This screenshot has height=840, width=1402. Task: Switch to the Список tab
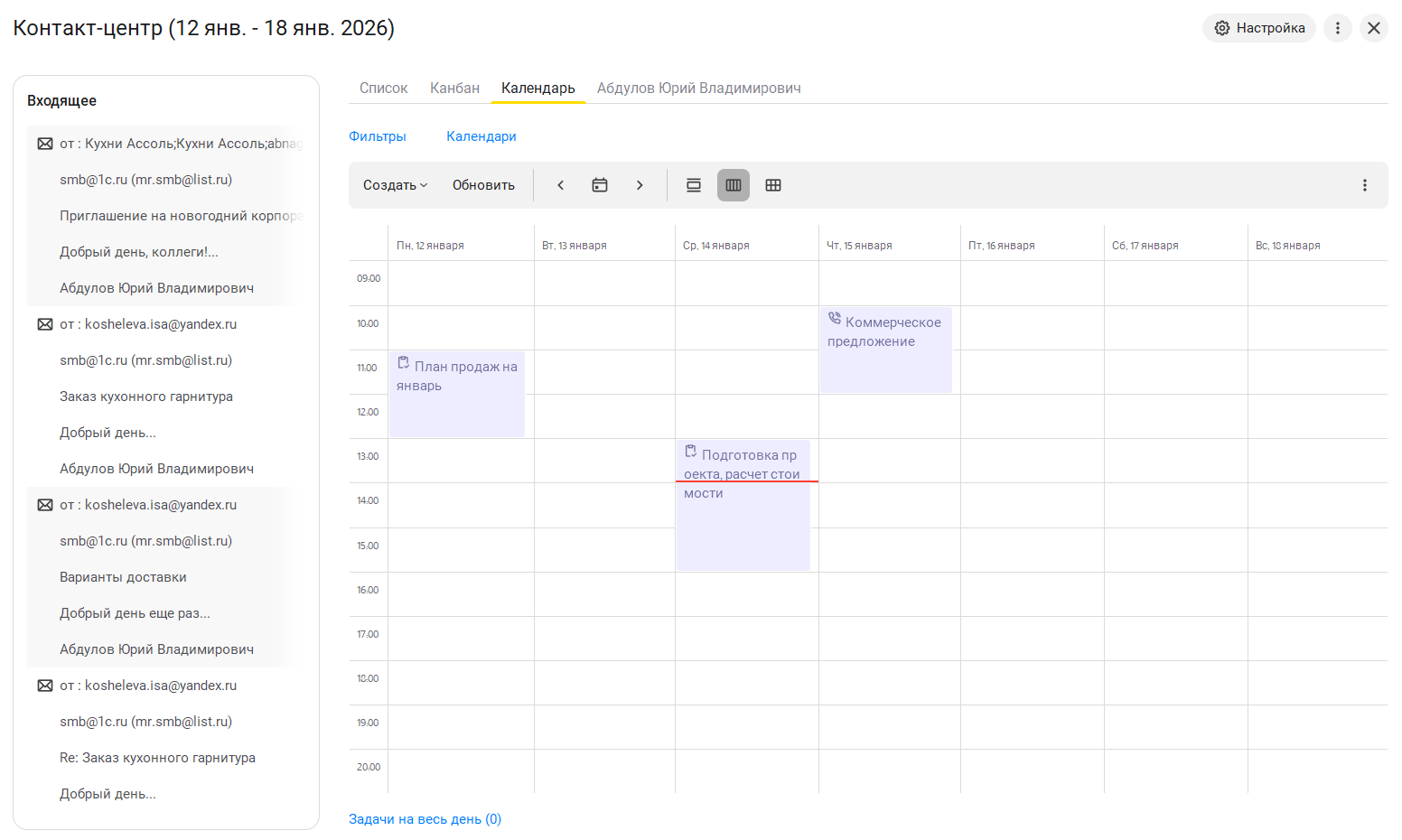click(x=383, y=89)
